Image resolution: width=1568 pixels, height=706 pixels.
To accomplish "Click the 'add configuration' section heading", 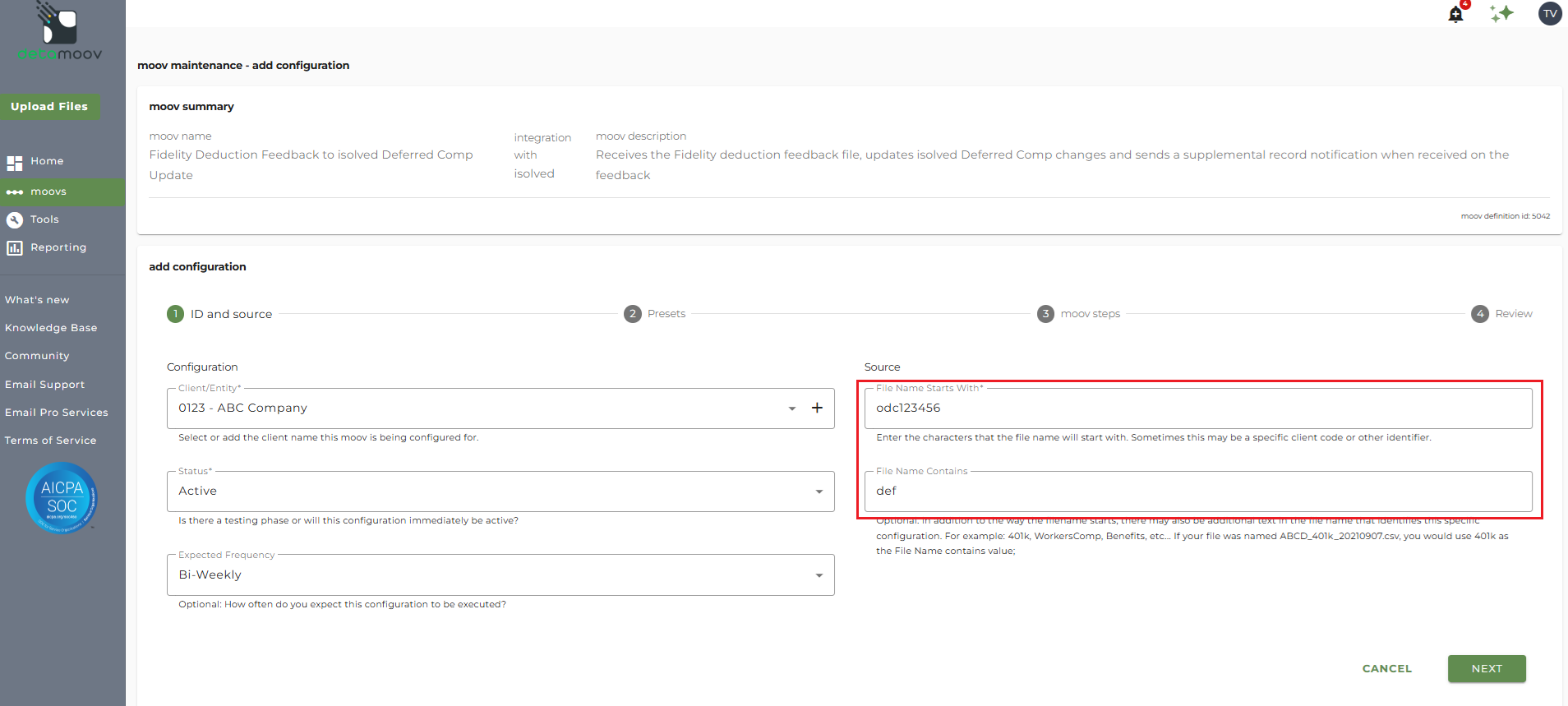I will (197, 267).
